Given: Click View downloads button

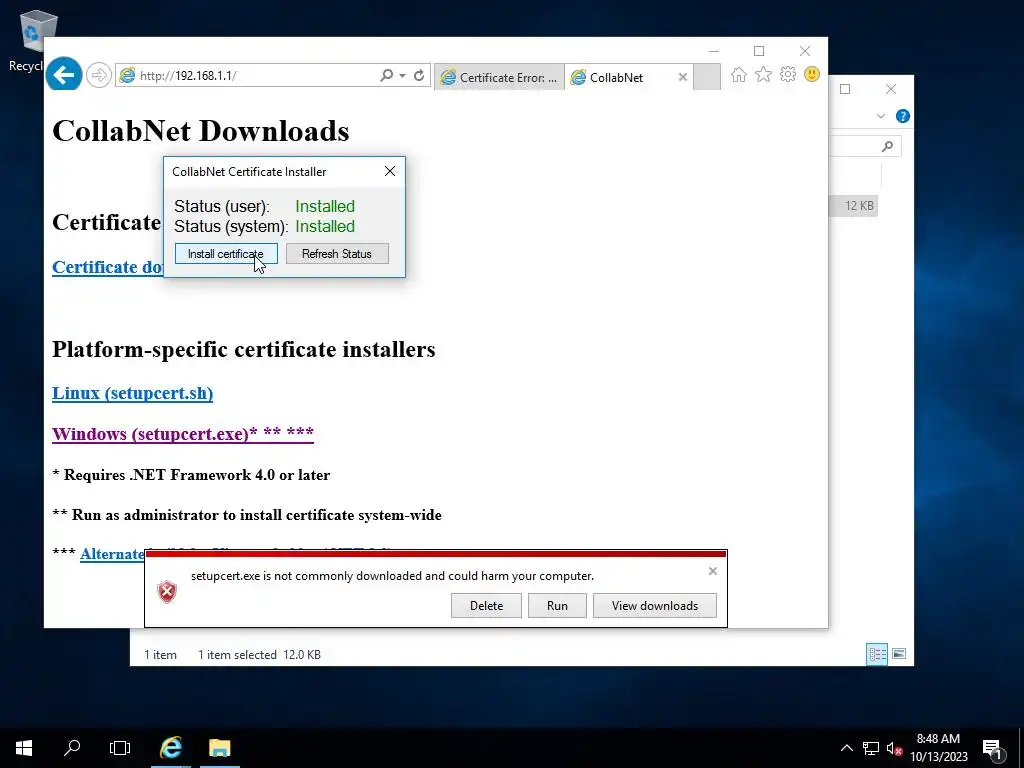Looking at the screenshot, I should pos(655,605).
